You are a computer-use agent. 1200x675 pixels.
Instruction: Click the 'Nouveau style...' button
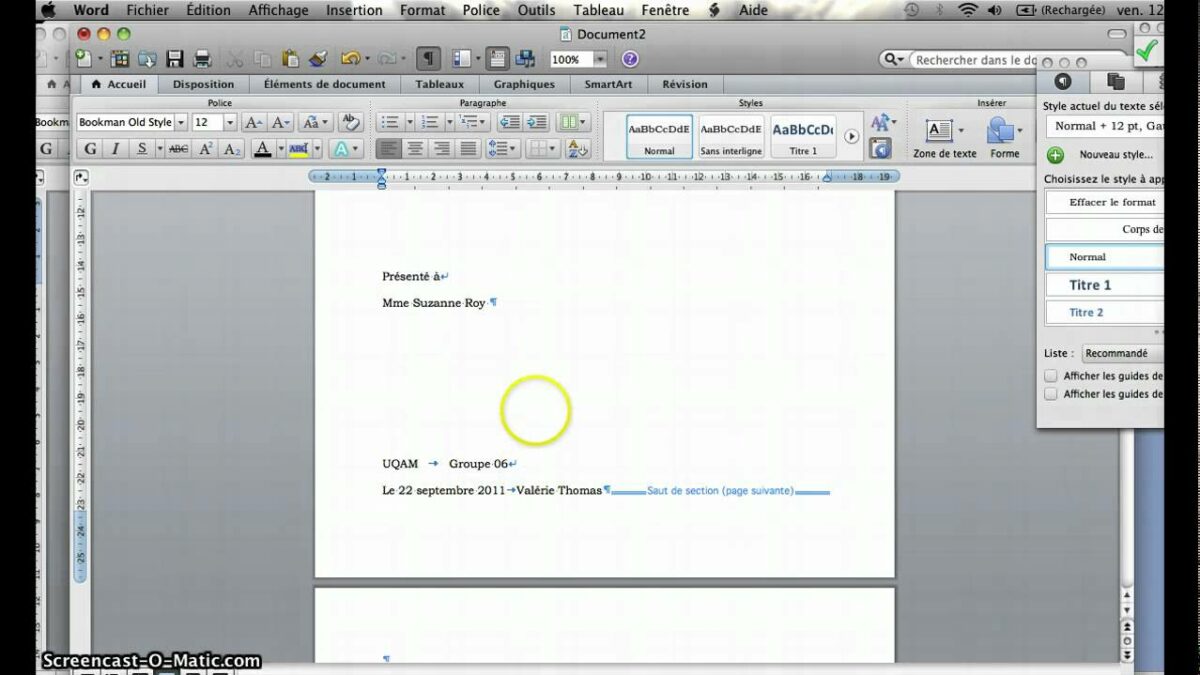(1115, 155)
